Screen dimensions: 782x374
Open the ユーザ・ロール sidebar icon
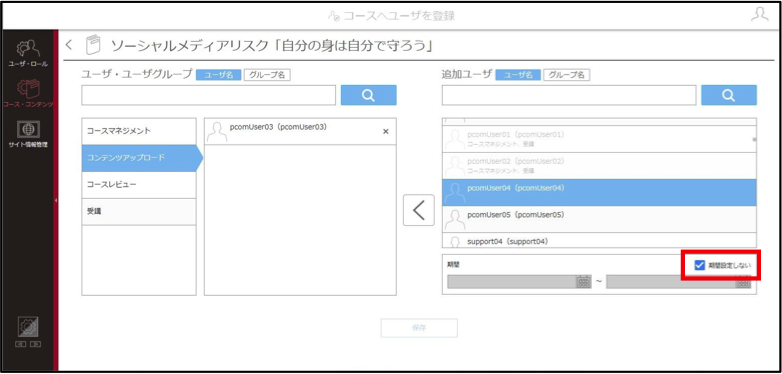pyautogui.click(x=28, y=49)
